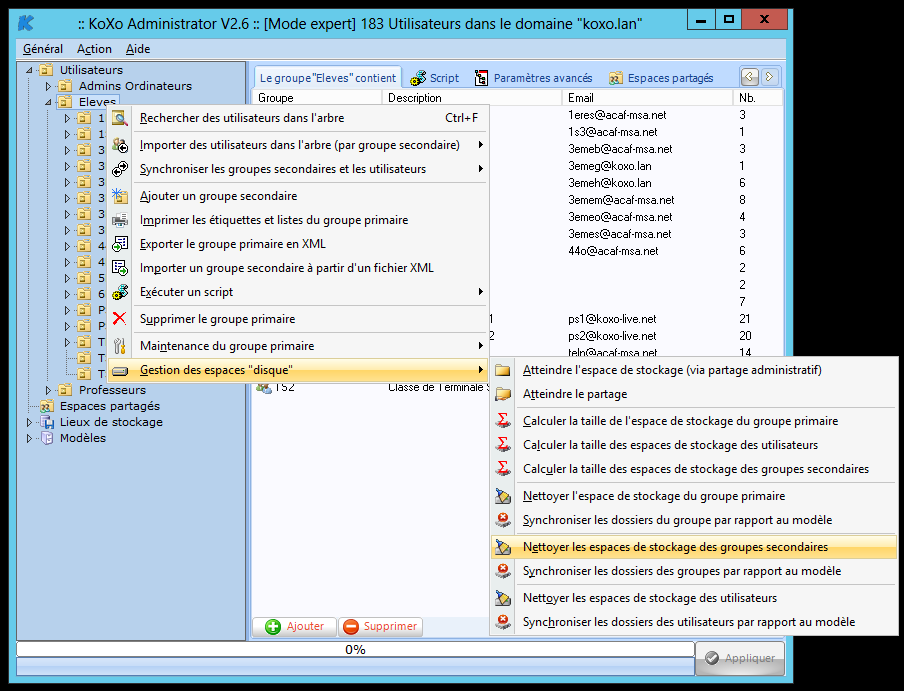Image resolution: width=904 pixels, height=691 pixels.
Task: Sort by the Description column header
Action: 472,98
